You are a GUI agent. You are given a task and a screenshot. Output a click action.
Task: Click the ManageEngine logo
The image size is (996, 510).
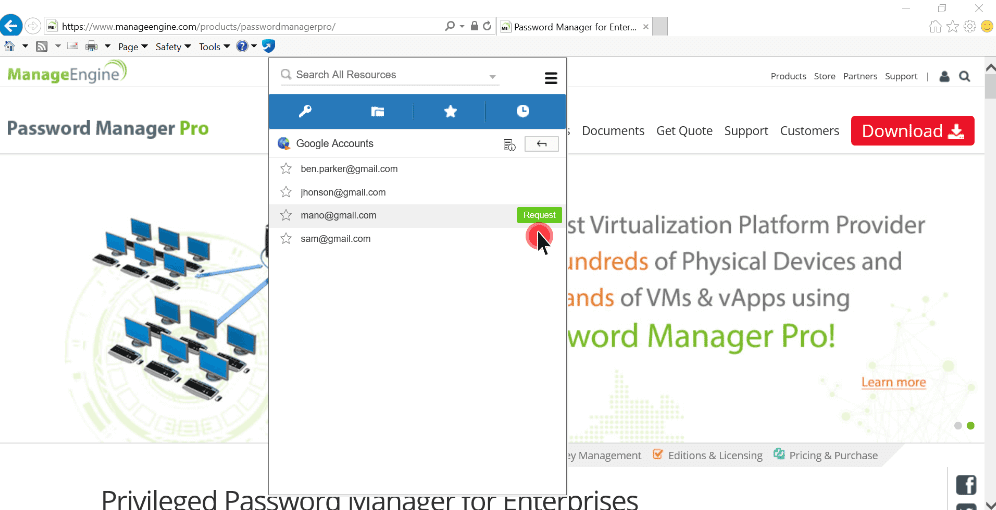tap(67, 72)
